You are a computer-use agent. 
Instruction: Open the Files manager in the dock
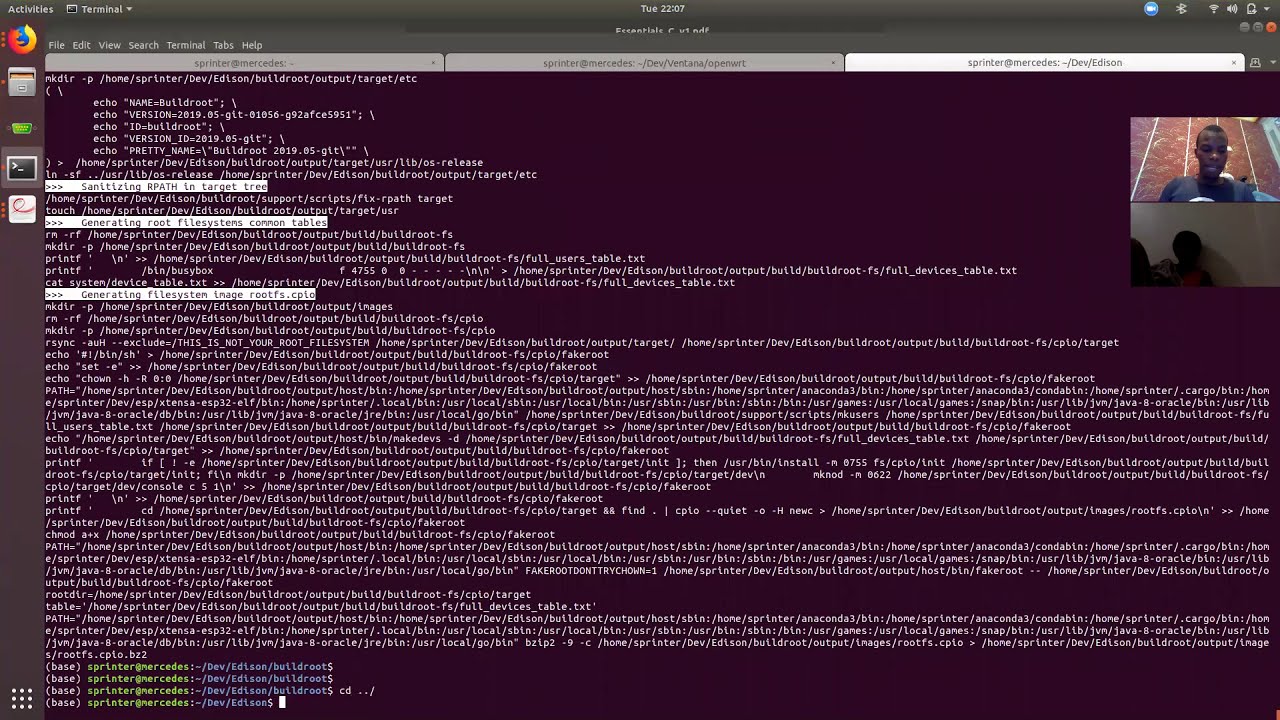pyautogui.click(x=21, y=84)
